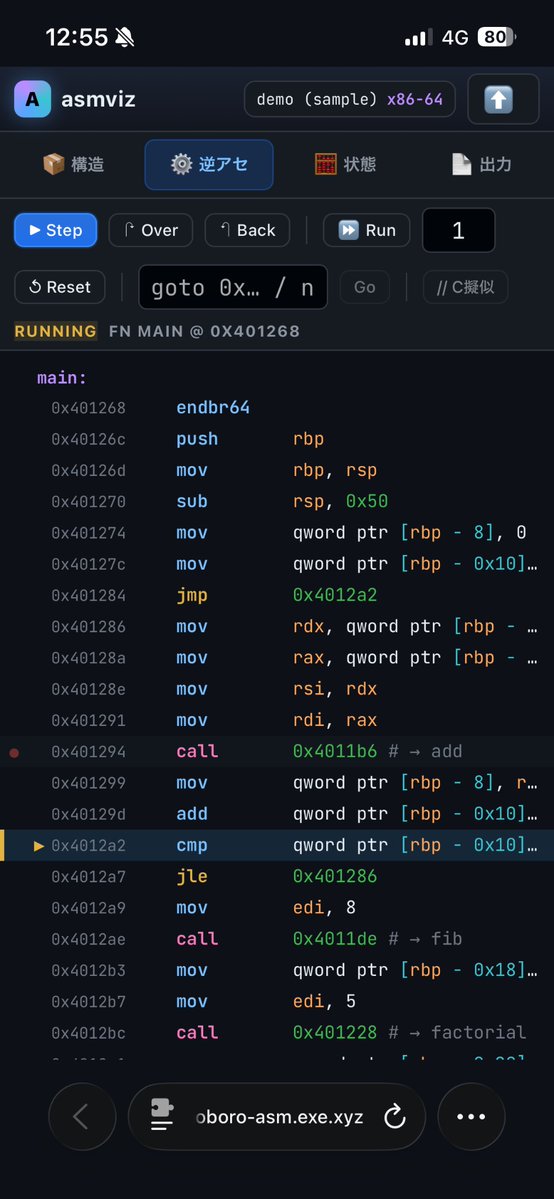Reload the page with refresh icon

click(395, 1117)
